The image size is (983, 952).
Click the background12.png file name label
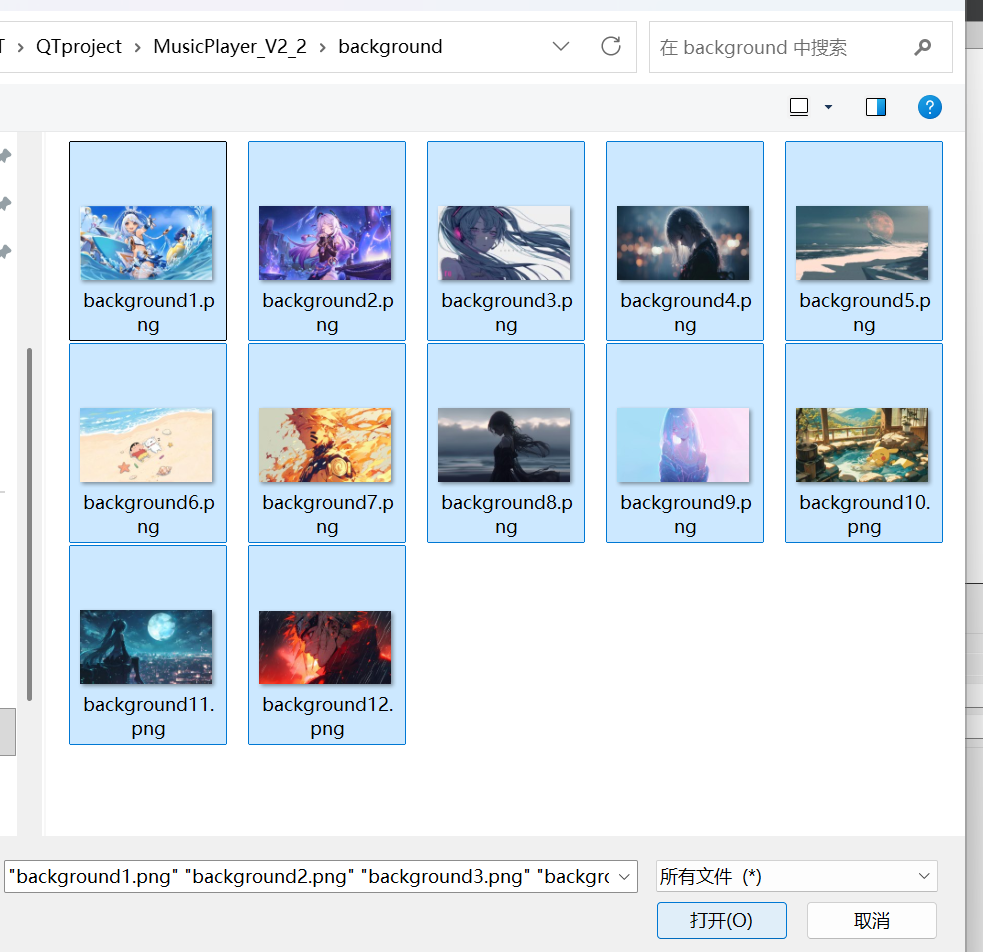328,716
